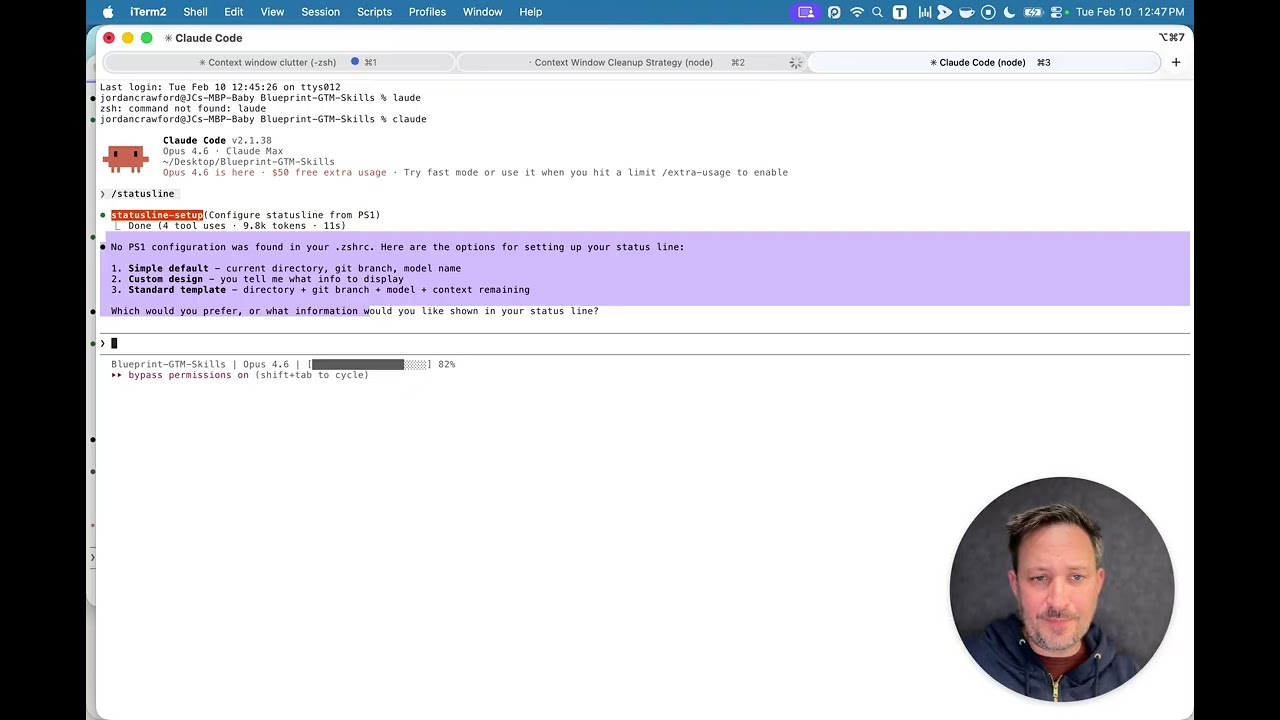
Task: Open the iTerm2 application menu
Action: [x=148, y=12]
